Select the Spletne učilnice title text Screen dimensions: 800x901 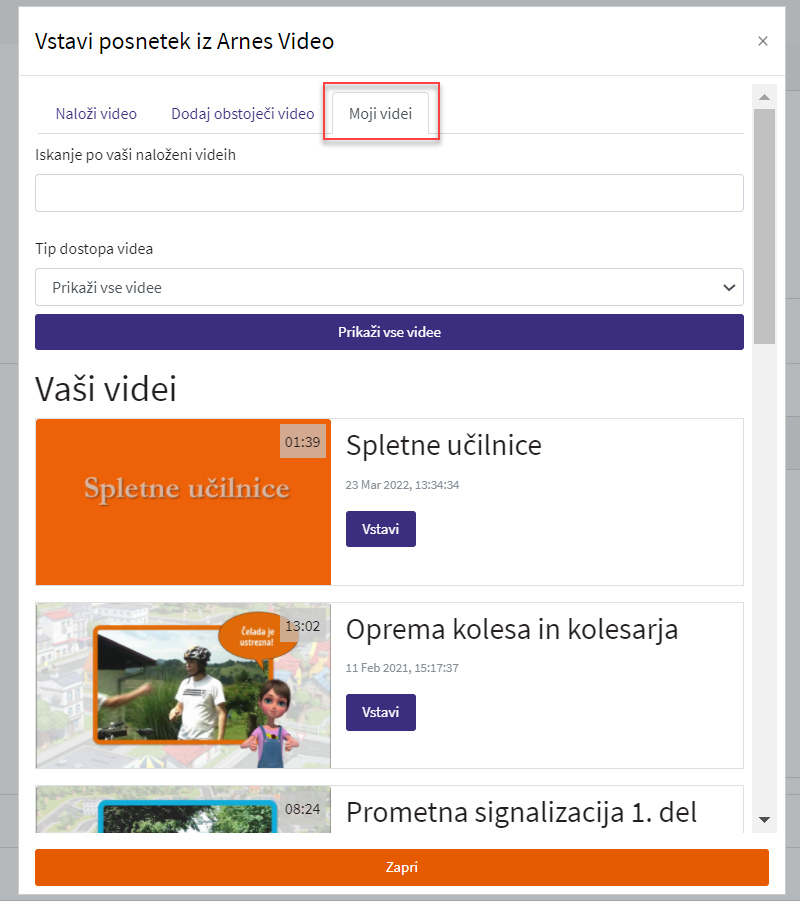point(444,445)
